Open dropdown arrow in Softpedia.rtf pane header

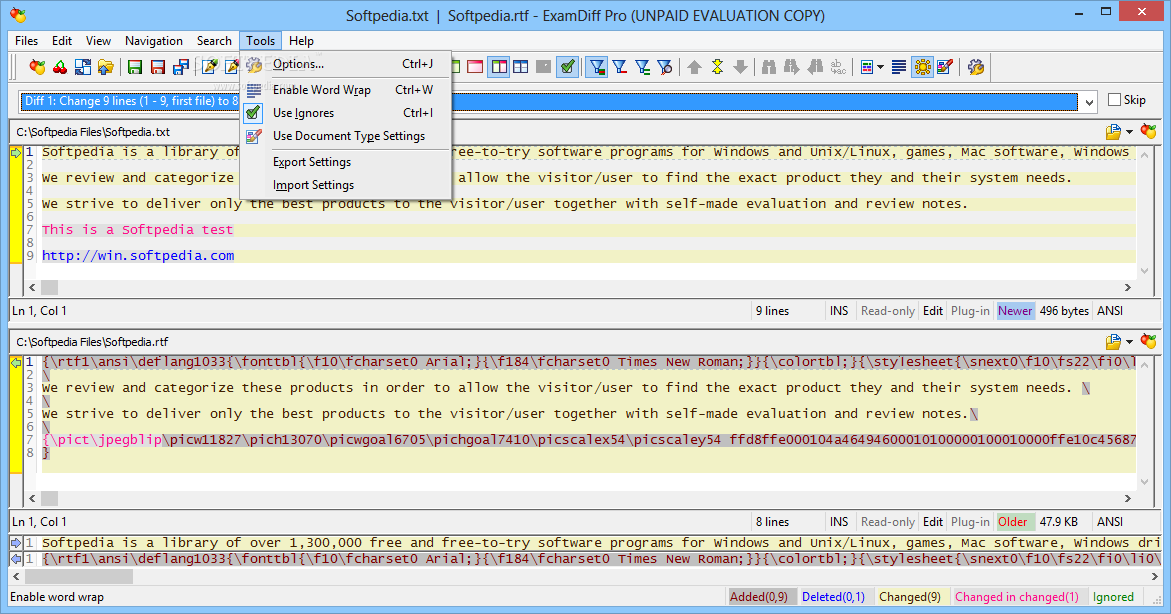click(x=1129, y=342)
